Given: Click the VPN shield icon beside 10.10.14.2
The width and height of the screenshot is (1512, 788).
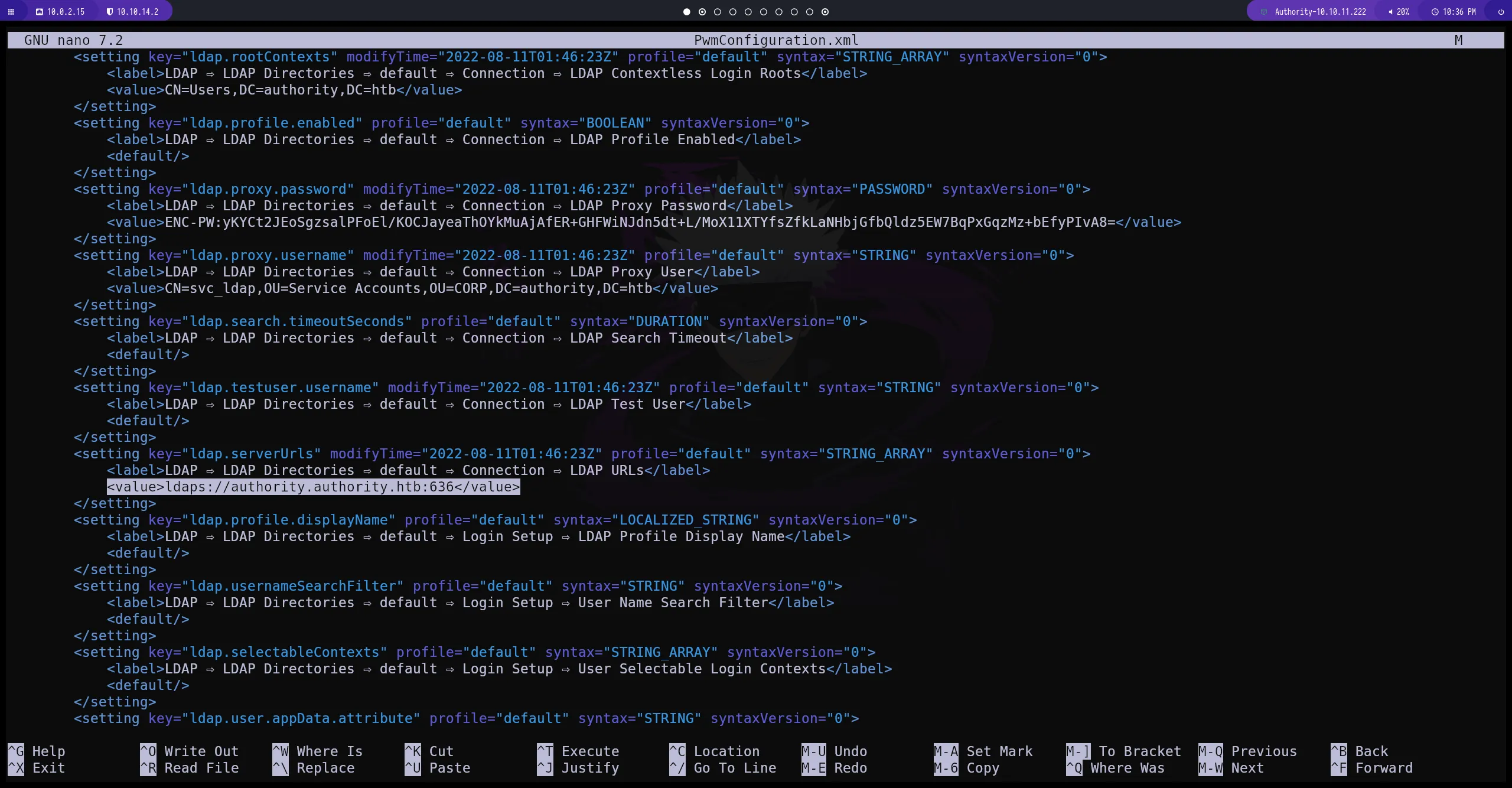Looking at the screenshot, I should 110,11.
